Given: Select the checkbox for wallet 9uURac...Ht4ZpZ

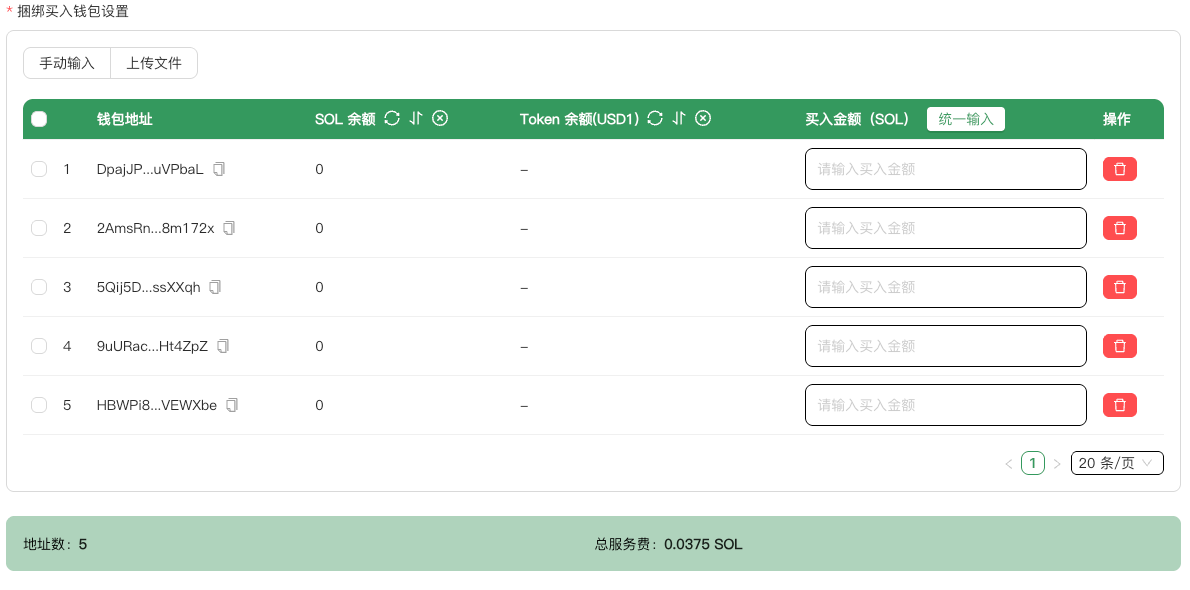Looking at the screenshot, I should pos(39,346).
